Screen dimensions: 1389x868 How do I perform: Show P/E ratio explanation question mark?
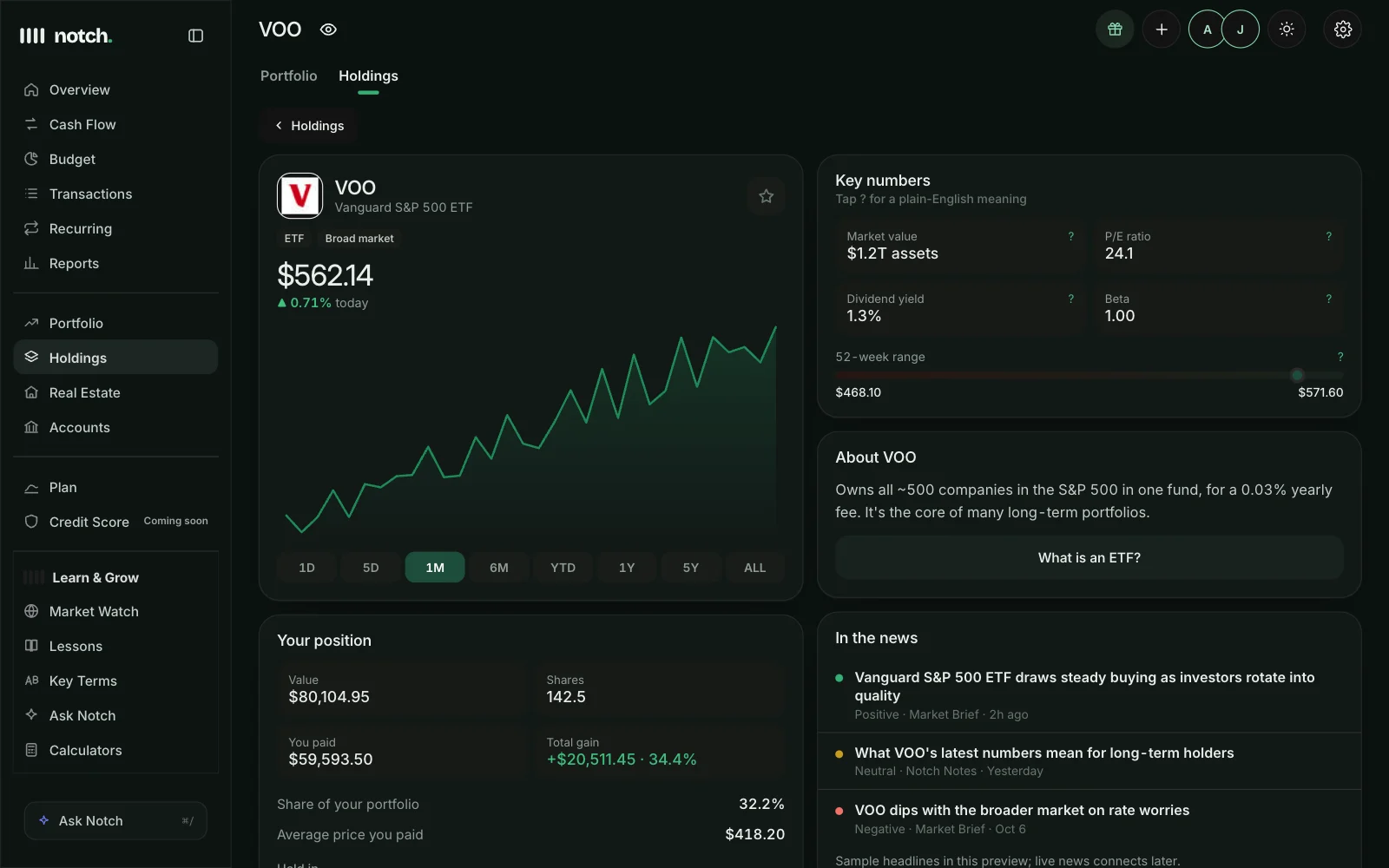1328,236
